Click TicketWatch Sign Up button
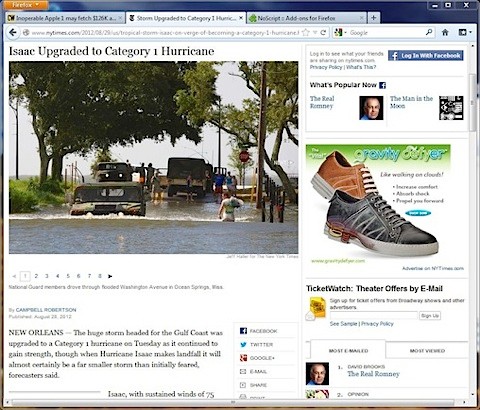Screen dimensions: 480x410 pos(430,315)
